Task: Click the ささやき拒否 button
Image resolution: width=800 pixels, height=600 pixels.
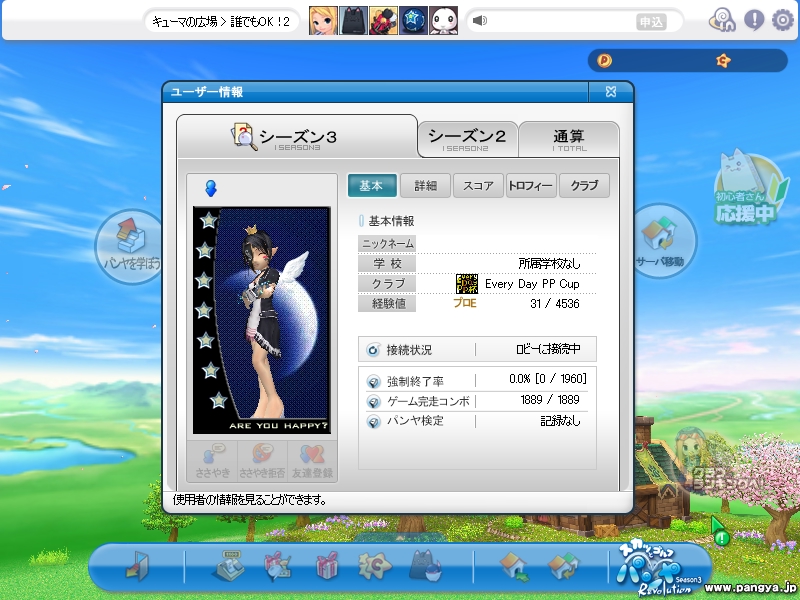Action: click(x=262, y=461)
